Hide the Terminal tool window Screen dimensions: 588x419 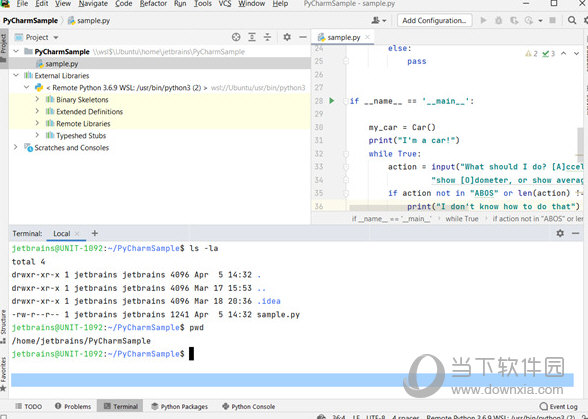(576, 233)
